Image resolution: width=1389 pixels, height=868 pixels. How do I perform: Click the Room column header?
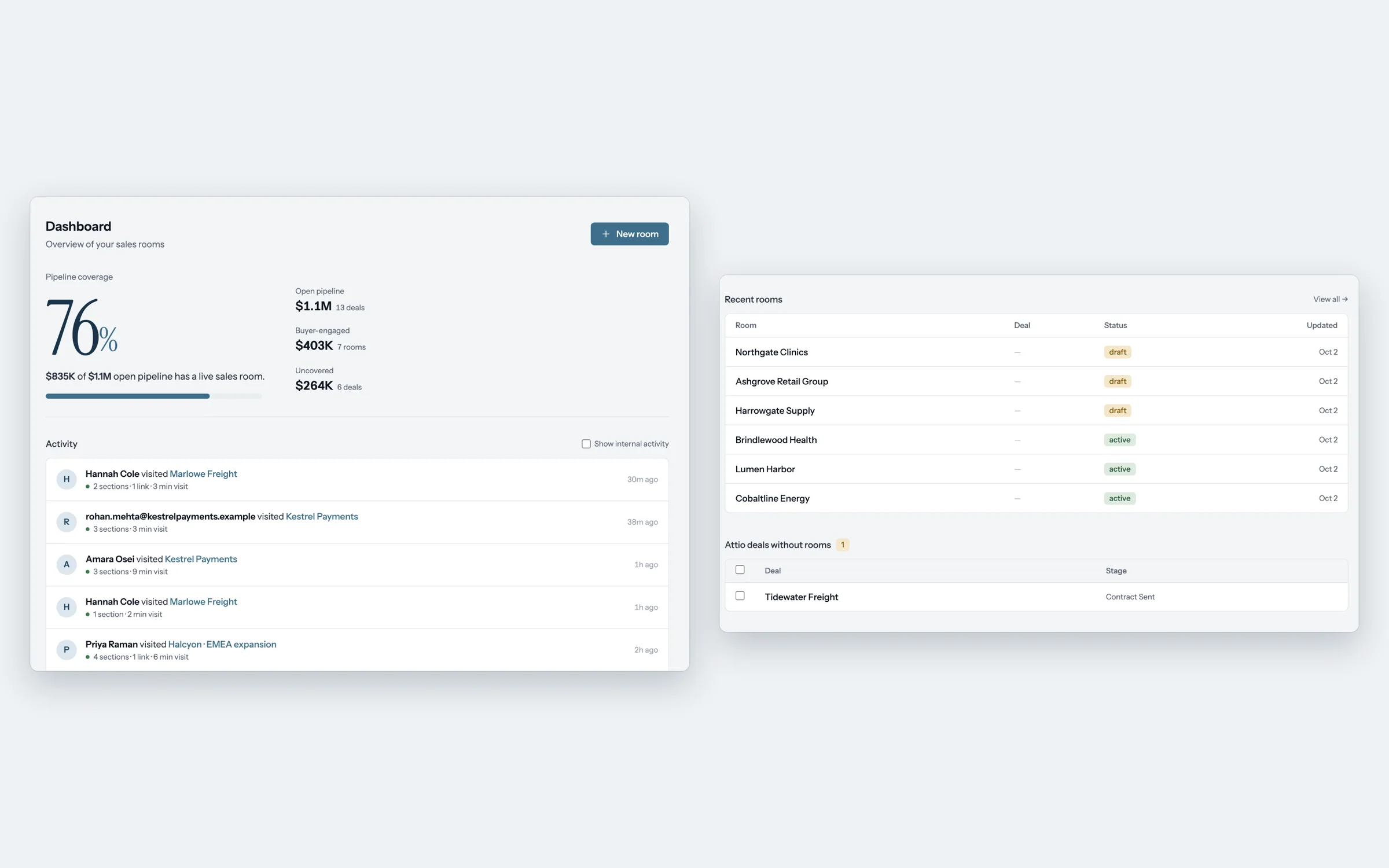745,325
